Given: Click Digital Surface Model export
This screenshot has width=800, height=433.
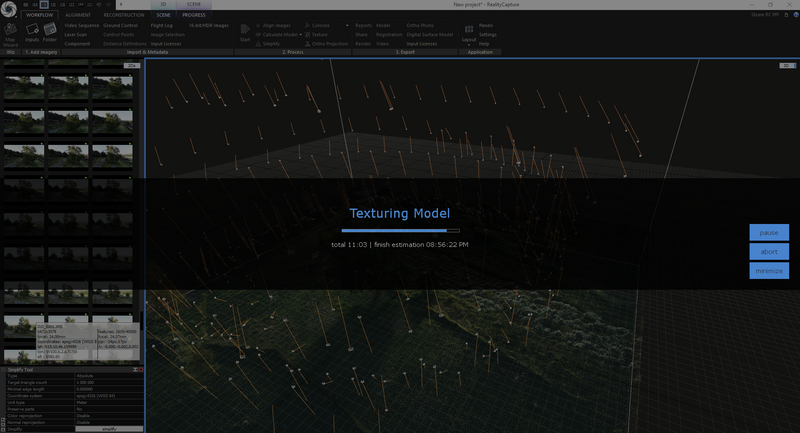Looking at the screenshot, I should pos(430,35).
